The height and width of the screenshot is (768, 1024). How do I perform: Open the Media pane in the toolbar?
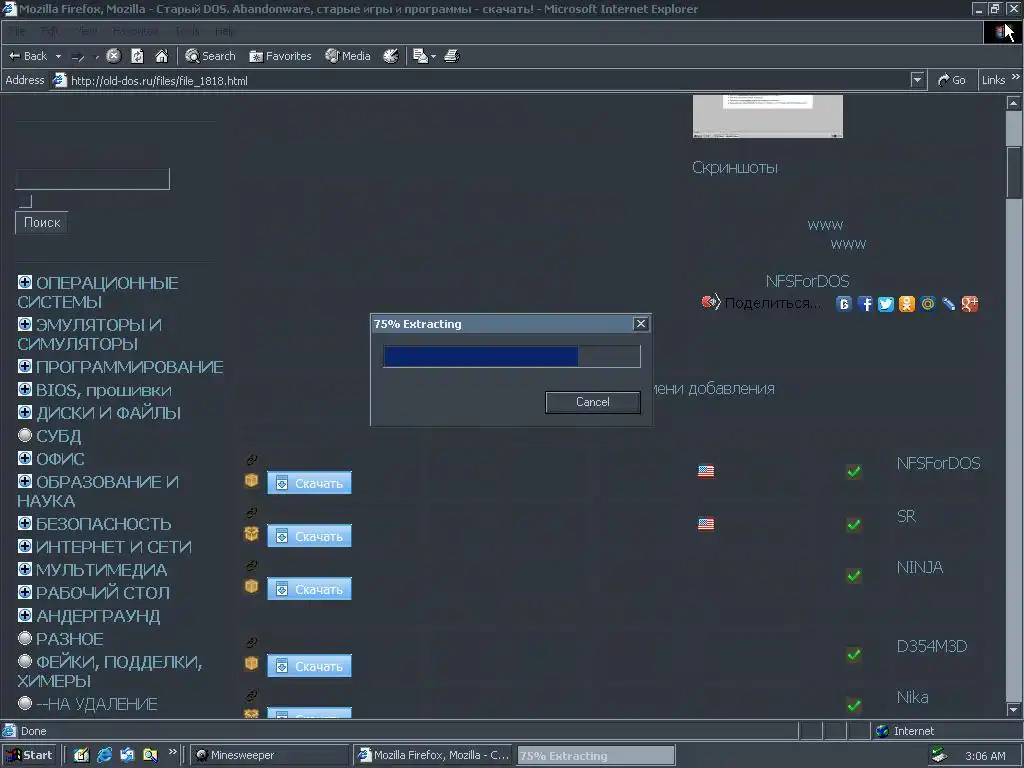point(348,56)
